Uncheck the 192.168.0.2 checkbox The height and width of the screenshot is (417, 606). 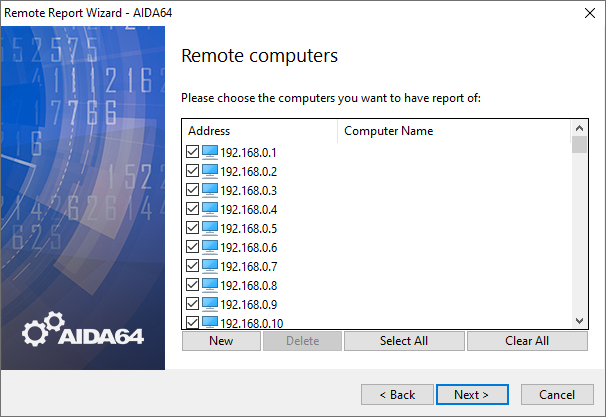click(192, 171)
